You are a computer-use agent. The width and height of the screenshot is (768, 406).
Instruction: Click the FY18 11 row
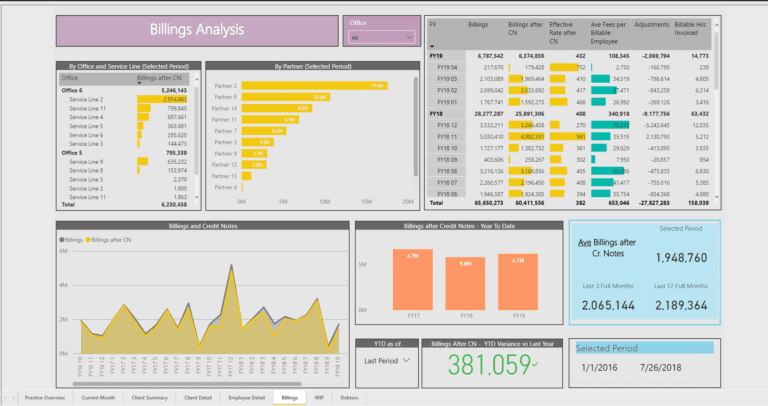(x=570, y=137)
